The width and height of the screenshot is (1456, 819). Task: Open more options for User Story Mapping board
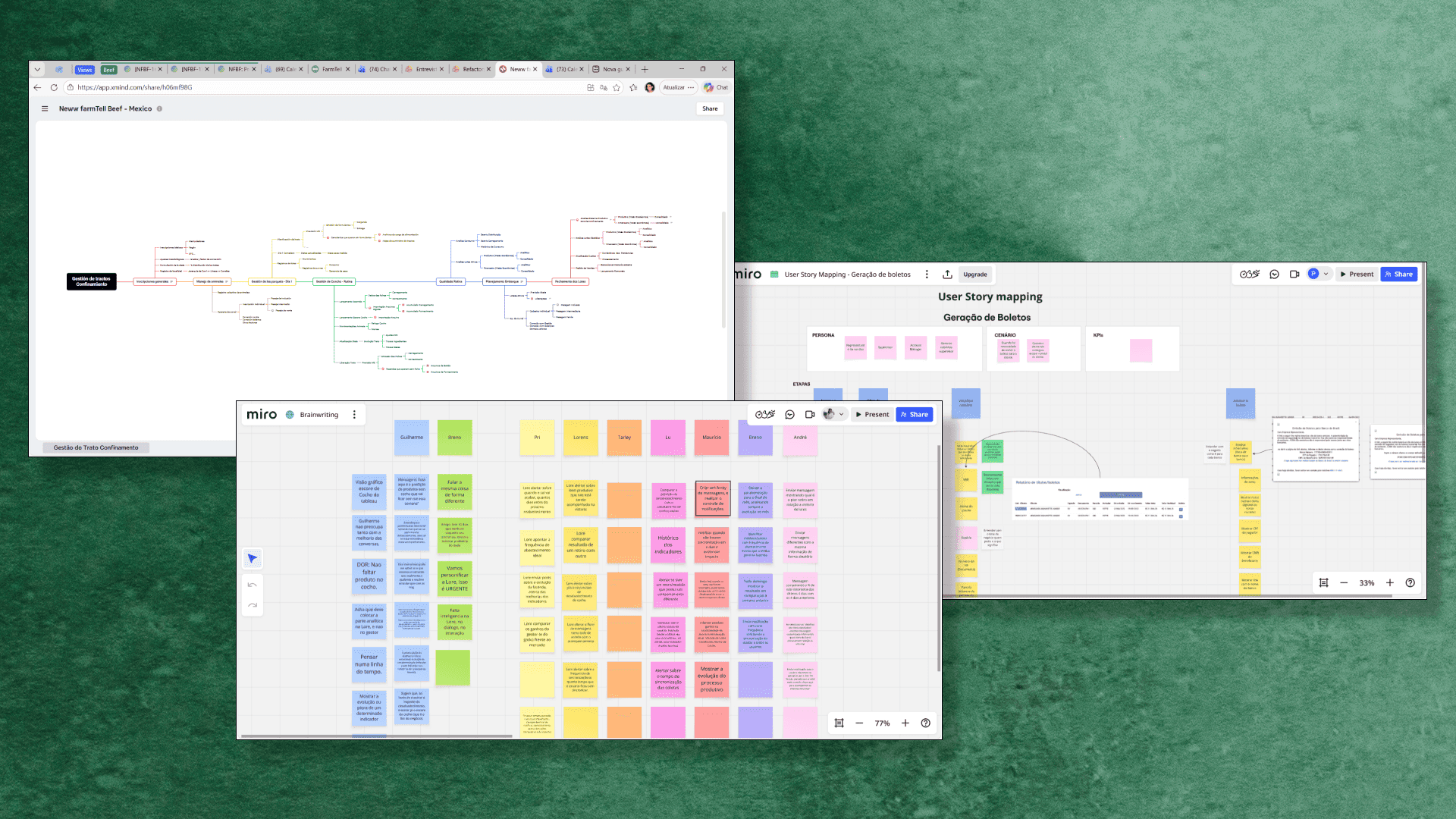[927, 275]
